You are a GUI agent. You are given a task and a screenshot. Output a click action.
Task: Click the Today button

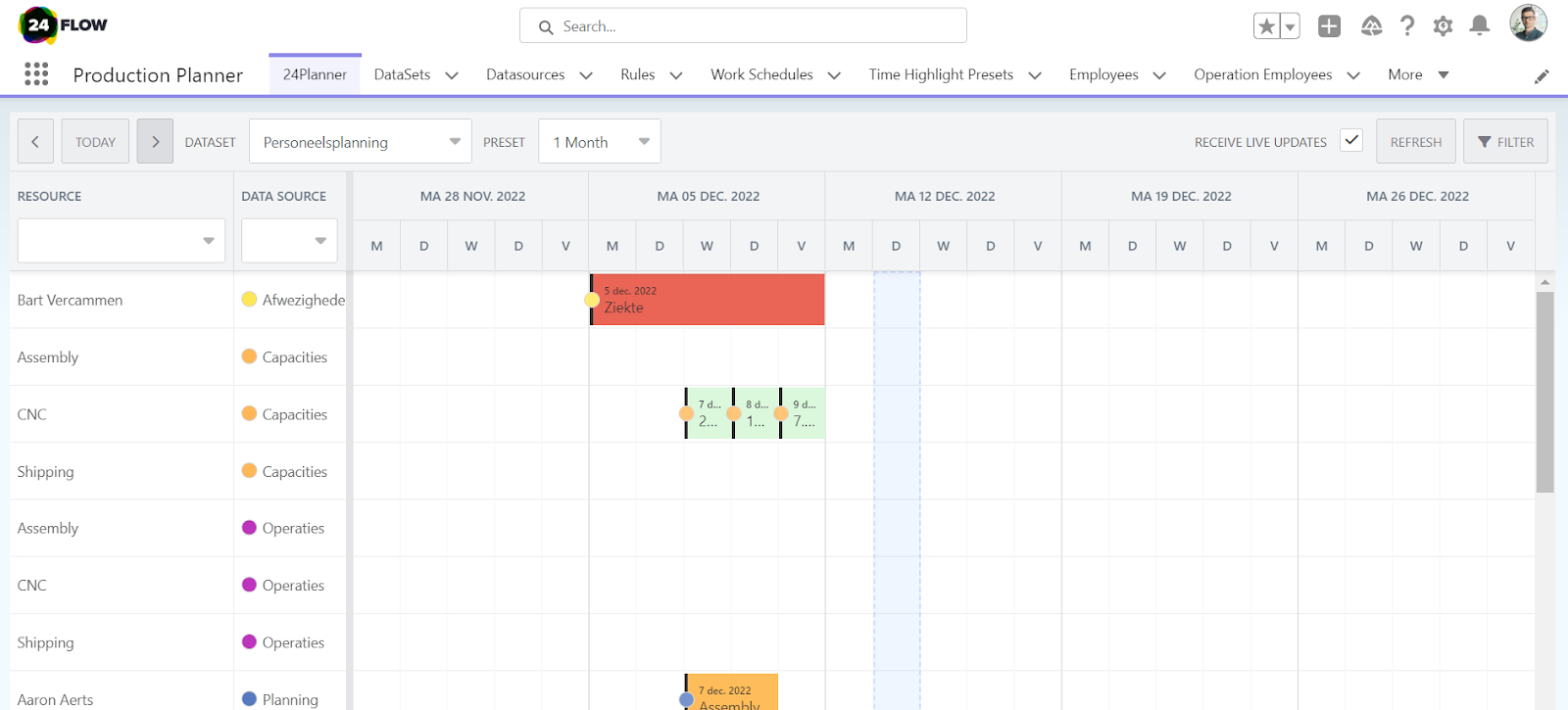coord(95,142)
